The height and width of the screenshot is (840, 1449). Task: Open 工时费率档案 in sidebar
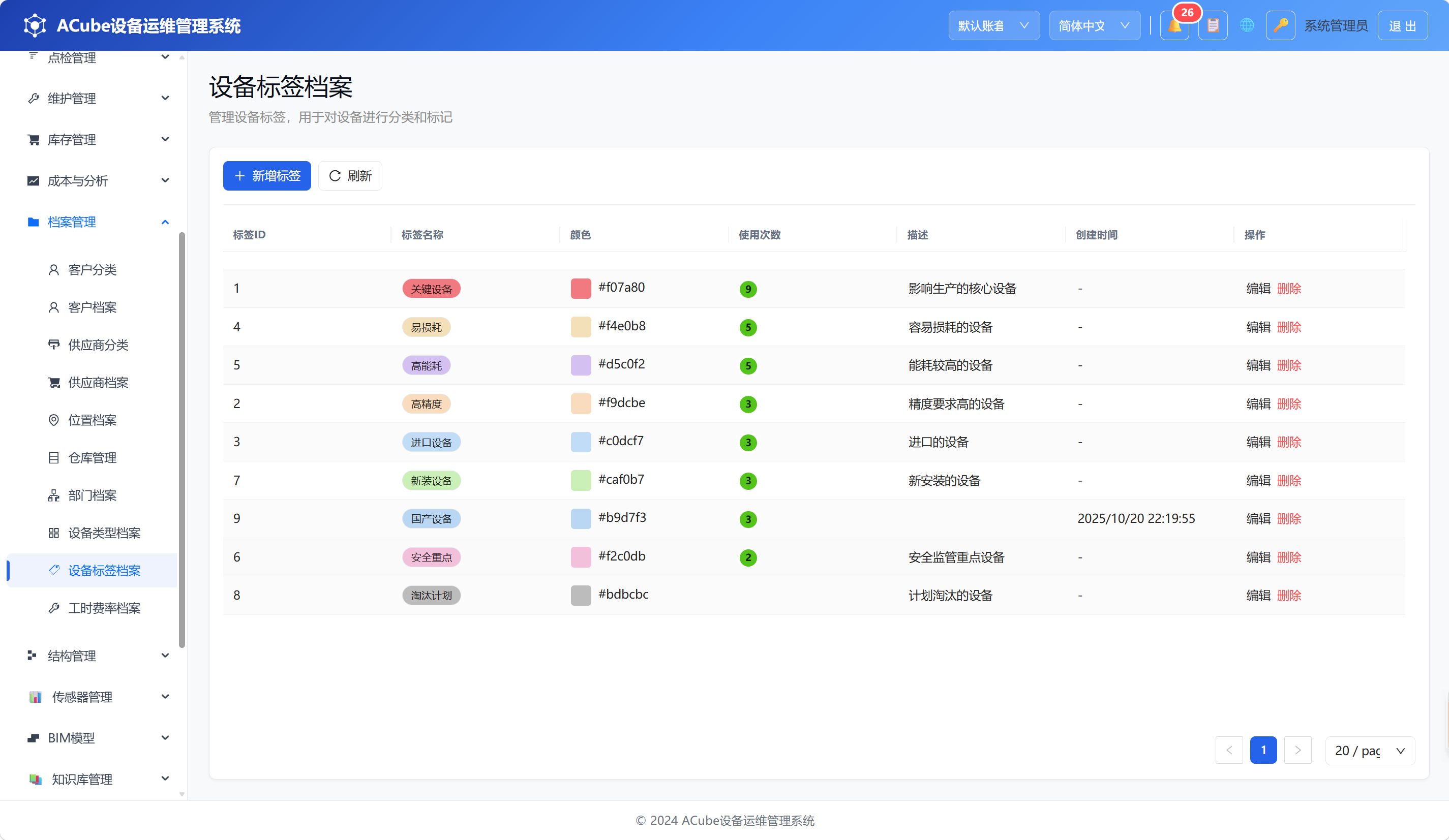point(92,608)
